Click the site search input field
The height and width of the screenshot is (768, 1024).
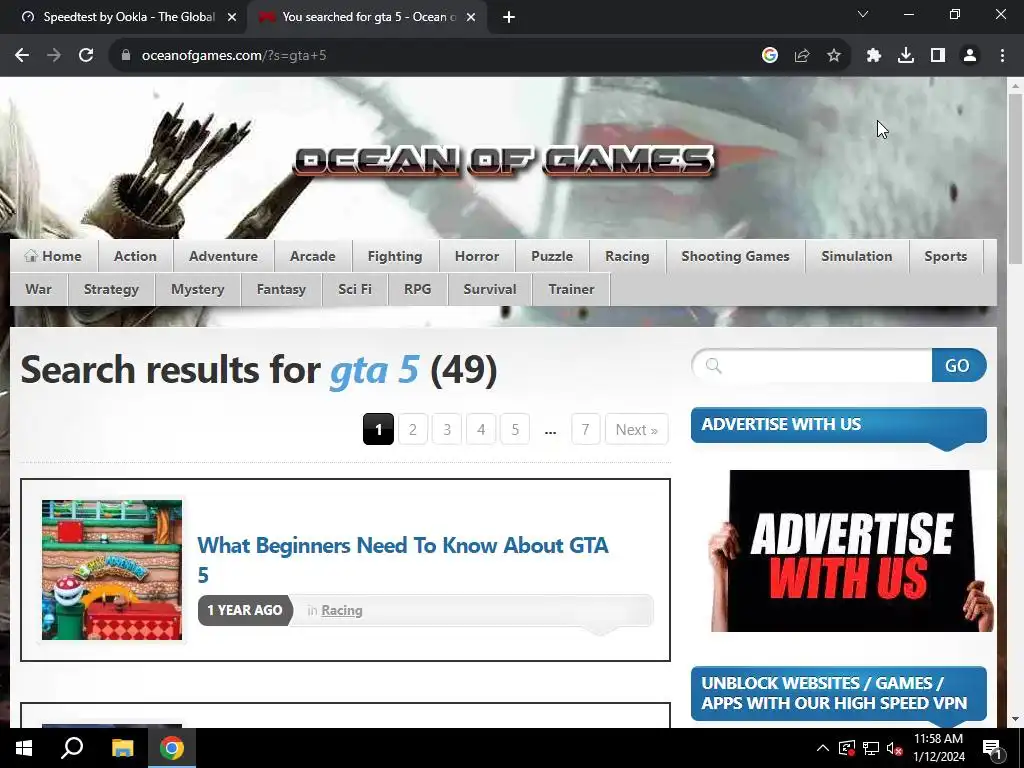pos(812,365)
